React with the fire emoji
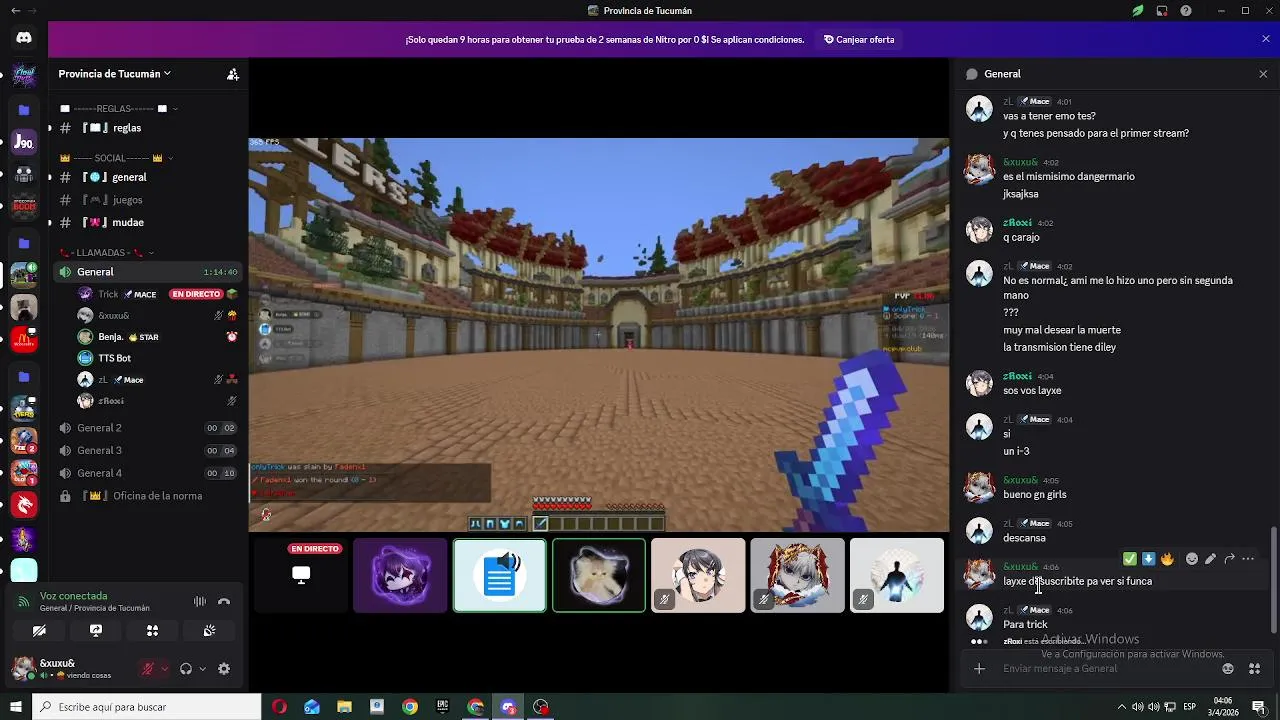The height and width of the screenshot is (720, 1280). point(1167,559)
